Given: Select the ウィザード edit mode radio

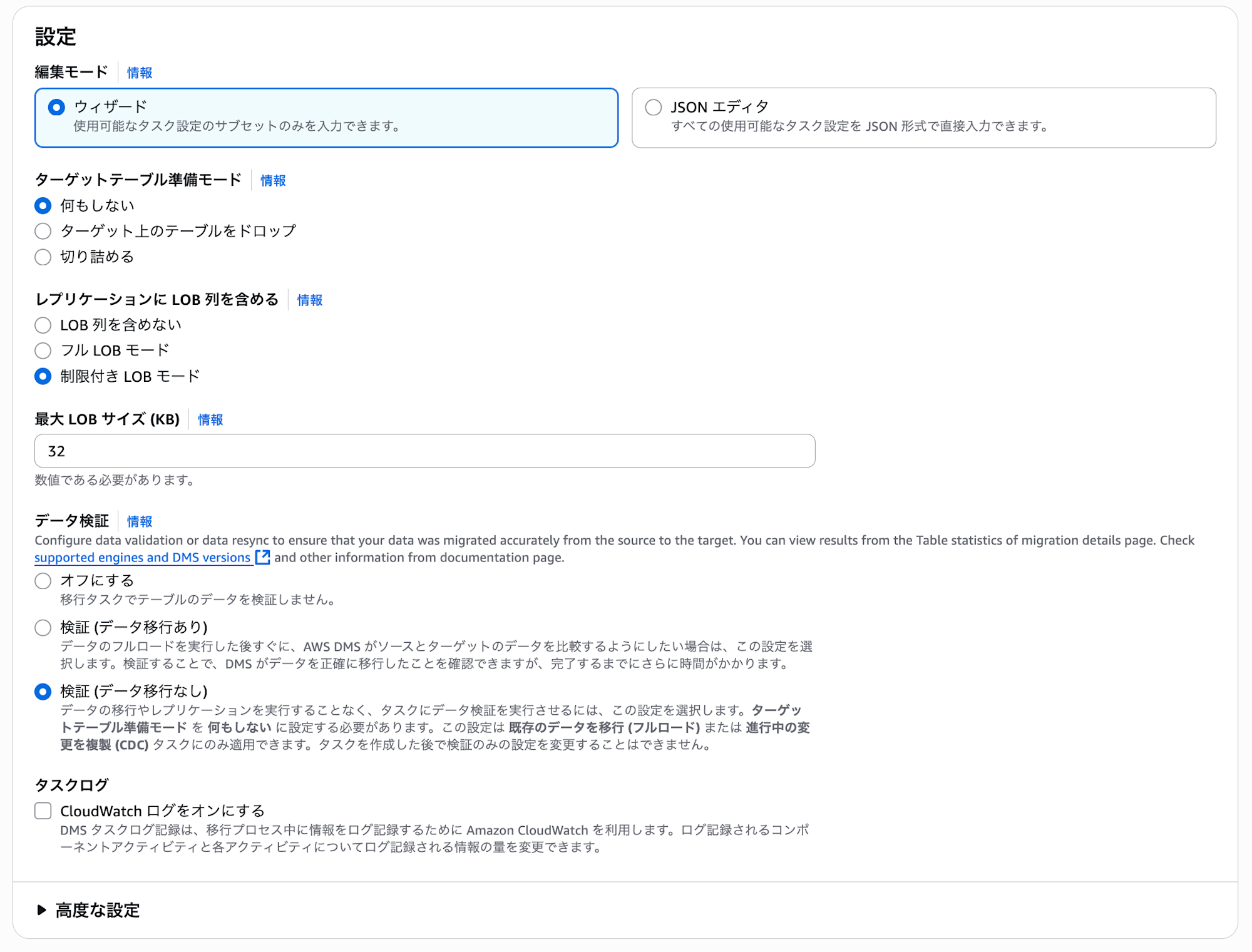Looking at the screenshot, I should [56, 107].
